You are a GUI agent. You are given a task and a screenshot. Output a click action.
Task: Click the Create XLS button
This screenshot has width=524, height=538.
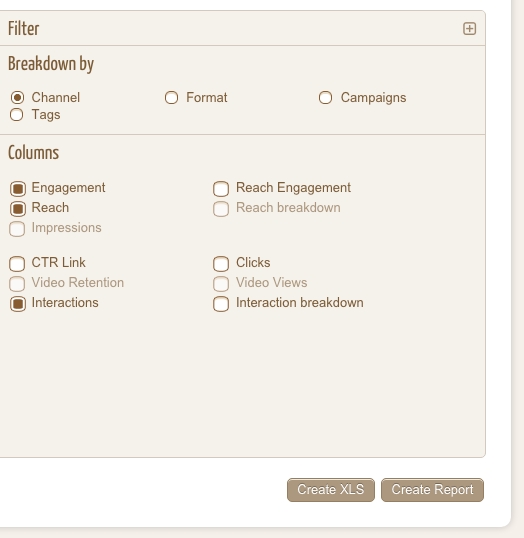(x=331, y=490)
